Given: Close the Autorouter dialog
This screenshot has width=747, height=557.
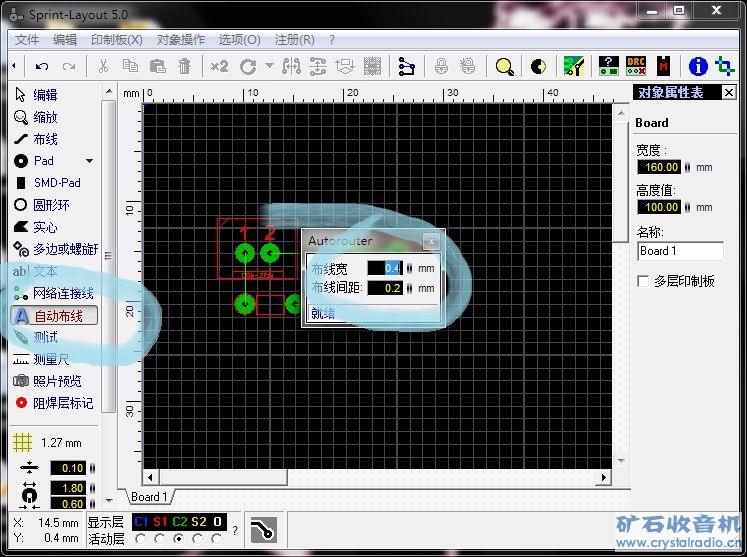Looking at the screenshot, I should pyautogui.click(x=431, y=241).
